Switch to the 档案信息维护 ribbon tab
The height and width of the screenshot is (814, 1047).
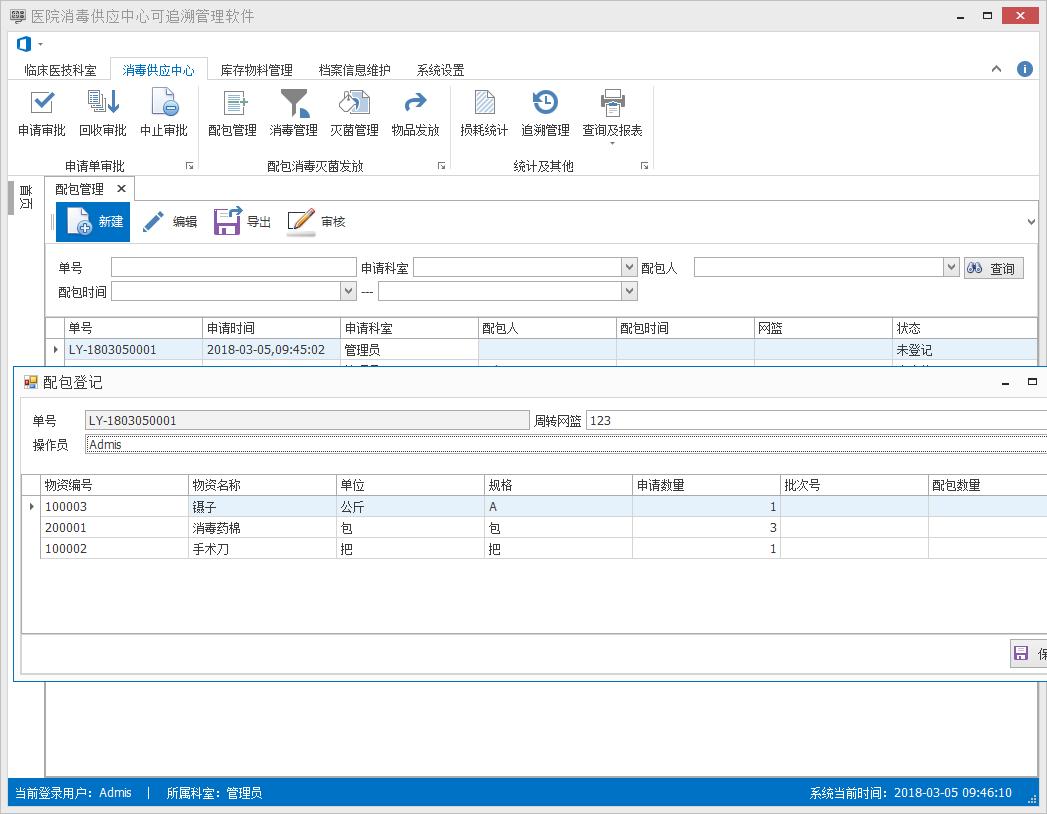pos(355,70)
